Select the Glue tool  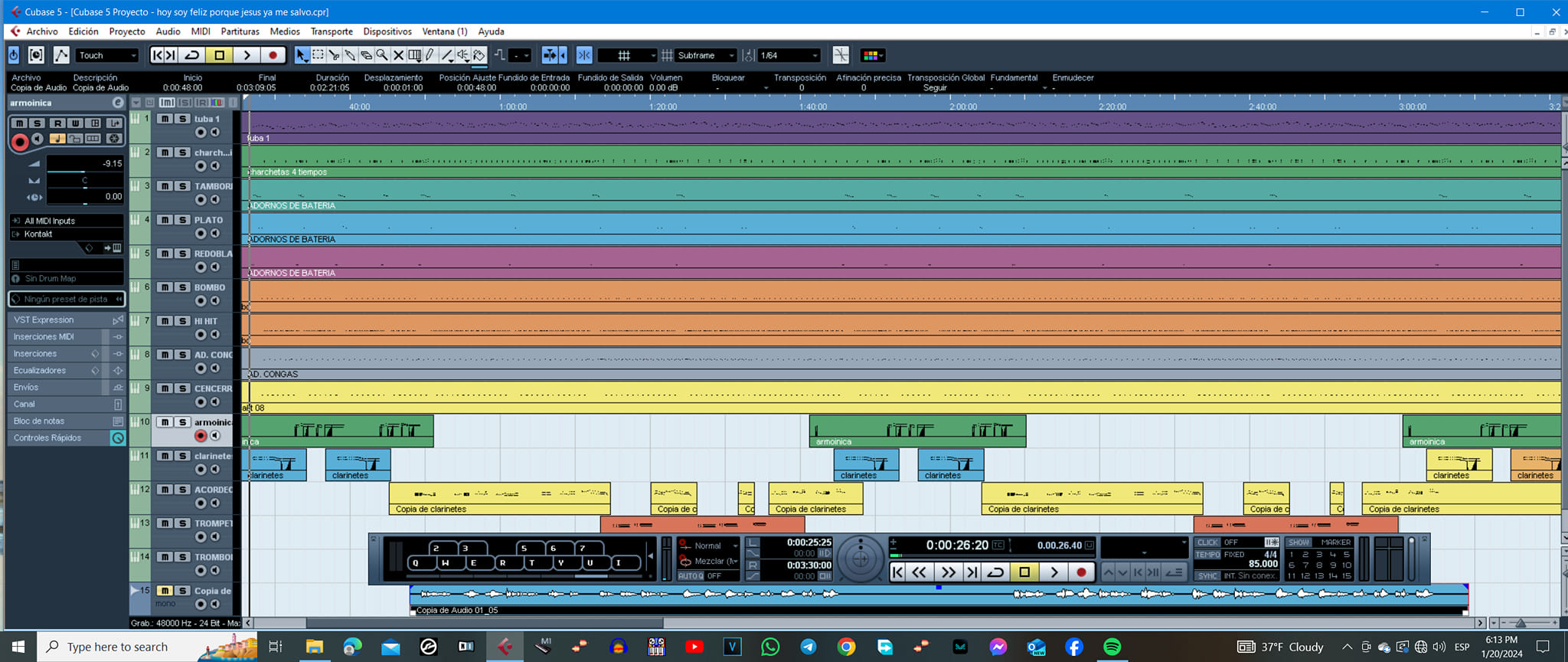350,55
